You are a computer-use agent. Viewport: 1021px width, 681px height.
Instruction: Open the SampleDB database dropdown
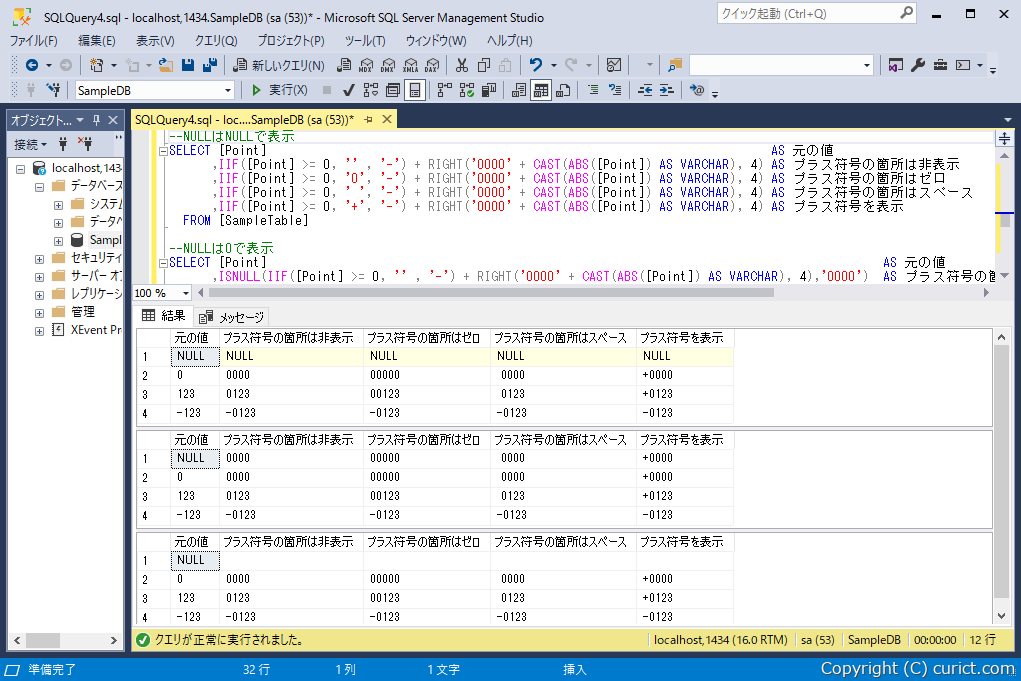pyautogui.click(x=227, y=90)
